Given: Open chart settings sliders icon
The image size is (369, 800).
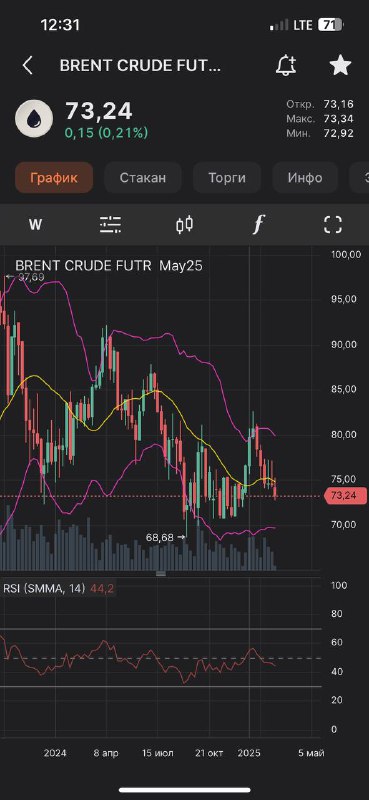Looking at the screenshot, I should click(110, 224).
